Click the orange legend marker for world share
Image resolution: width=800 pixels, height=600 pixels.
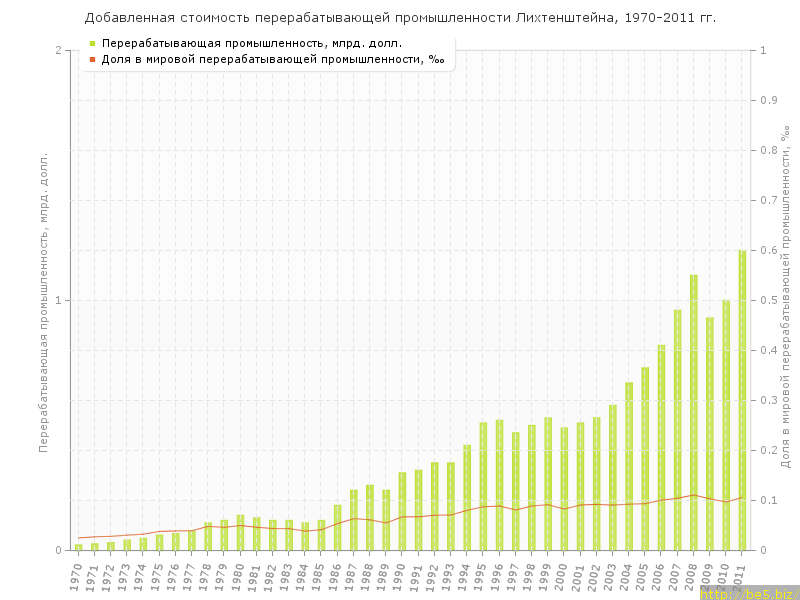click(x=93, y=59)
